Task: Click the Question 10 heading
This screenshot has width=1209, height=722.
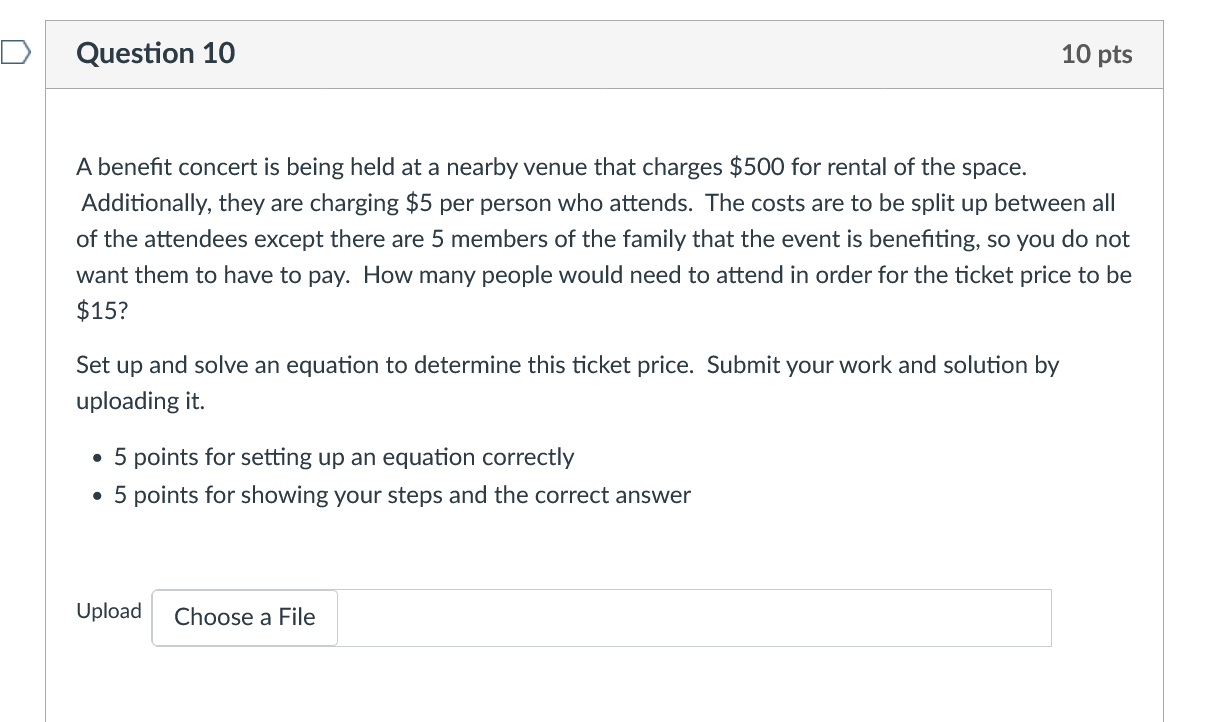Action: click(156, 53)
